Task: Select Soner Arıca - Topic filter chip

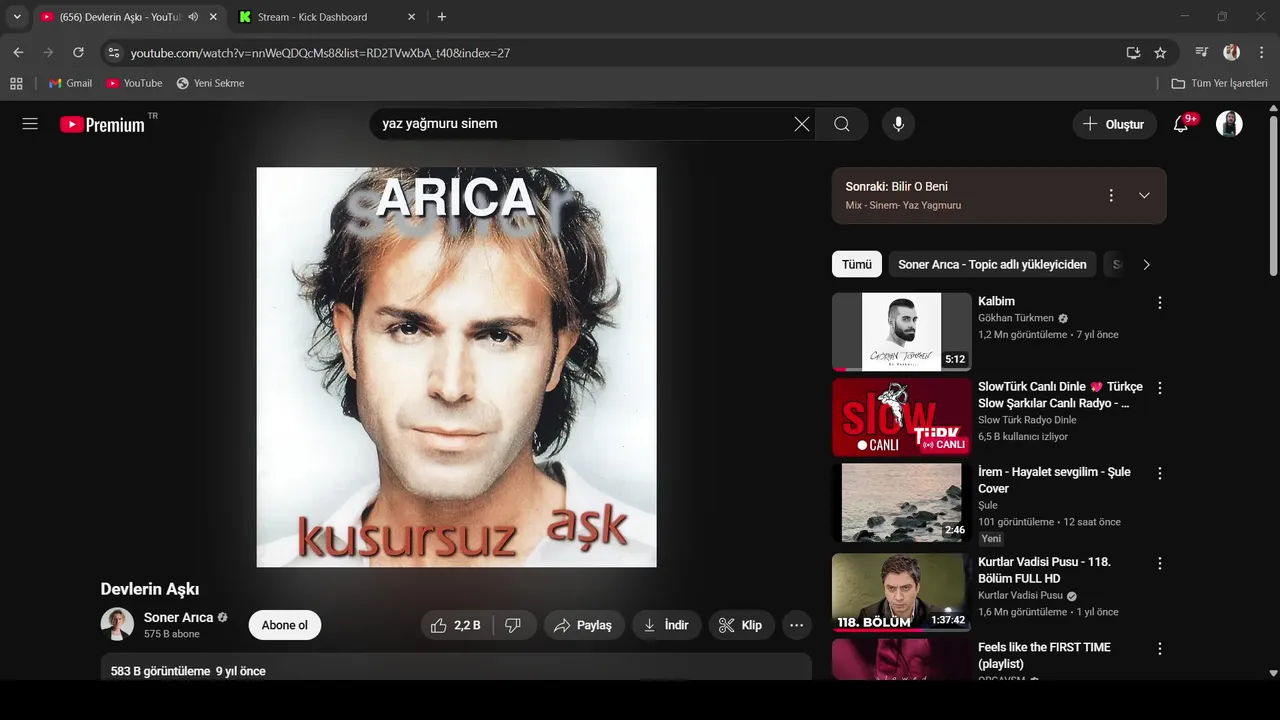Action: coord(992,264)
